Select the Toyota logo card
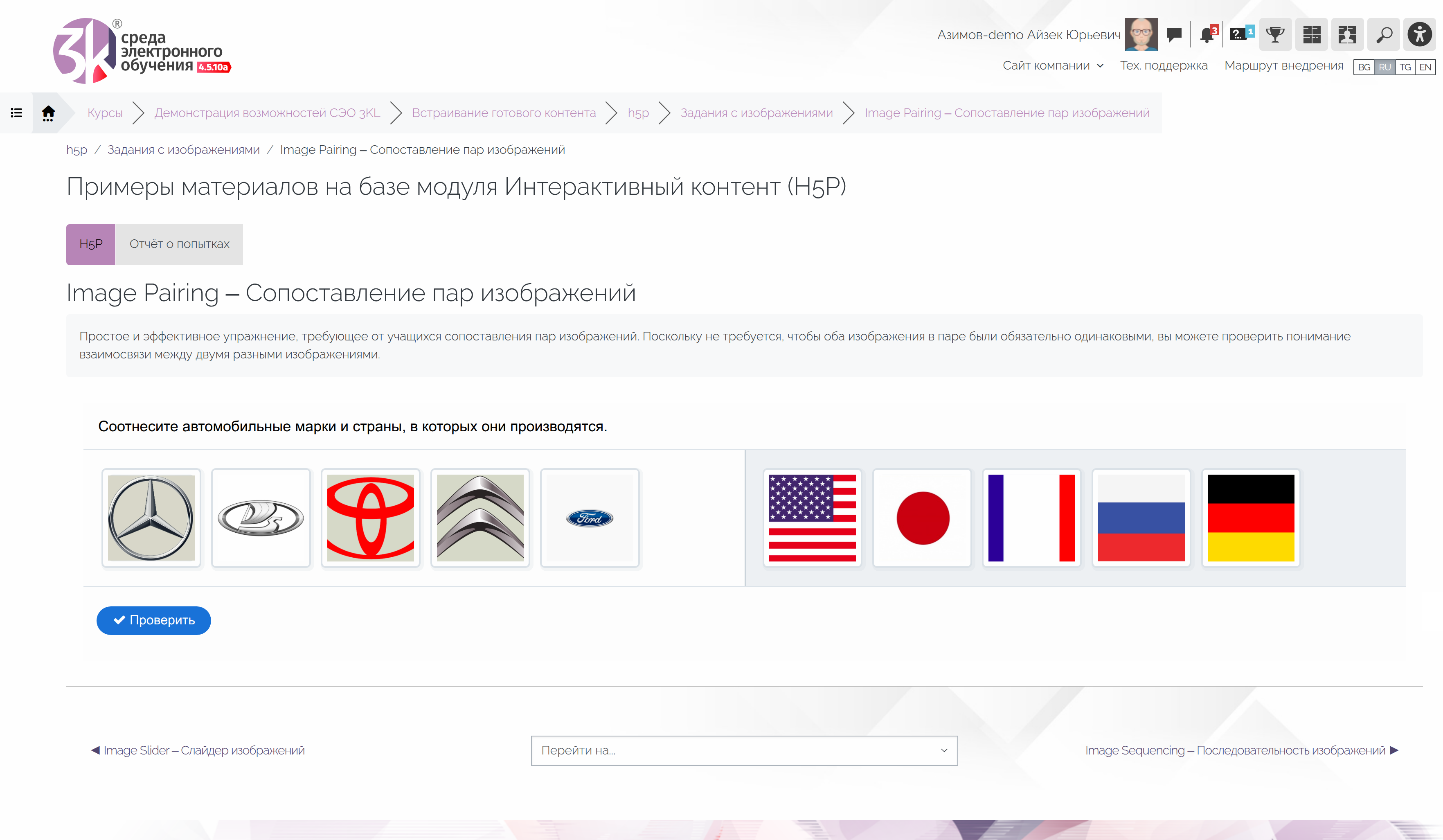 pos(371,518)
